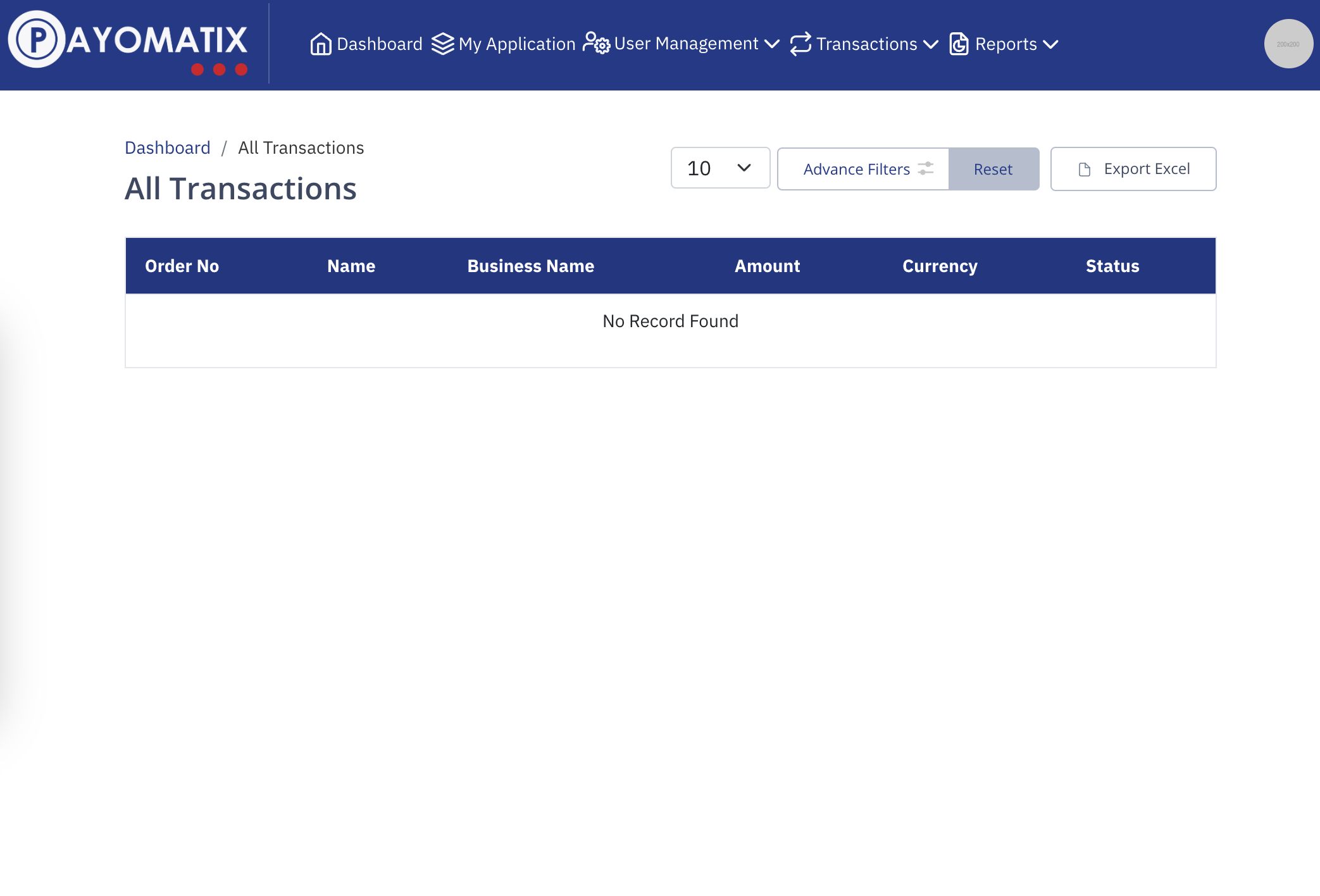The height and width of the screenshot is (896, 1320).
Task: Expand the Reports menu chevron
Action: (x=1050, y=44)
